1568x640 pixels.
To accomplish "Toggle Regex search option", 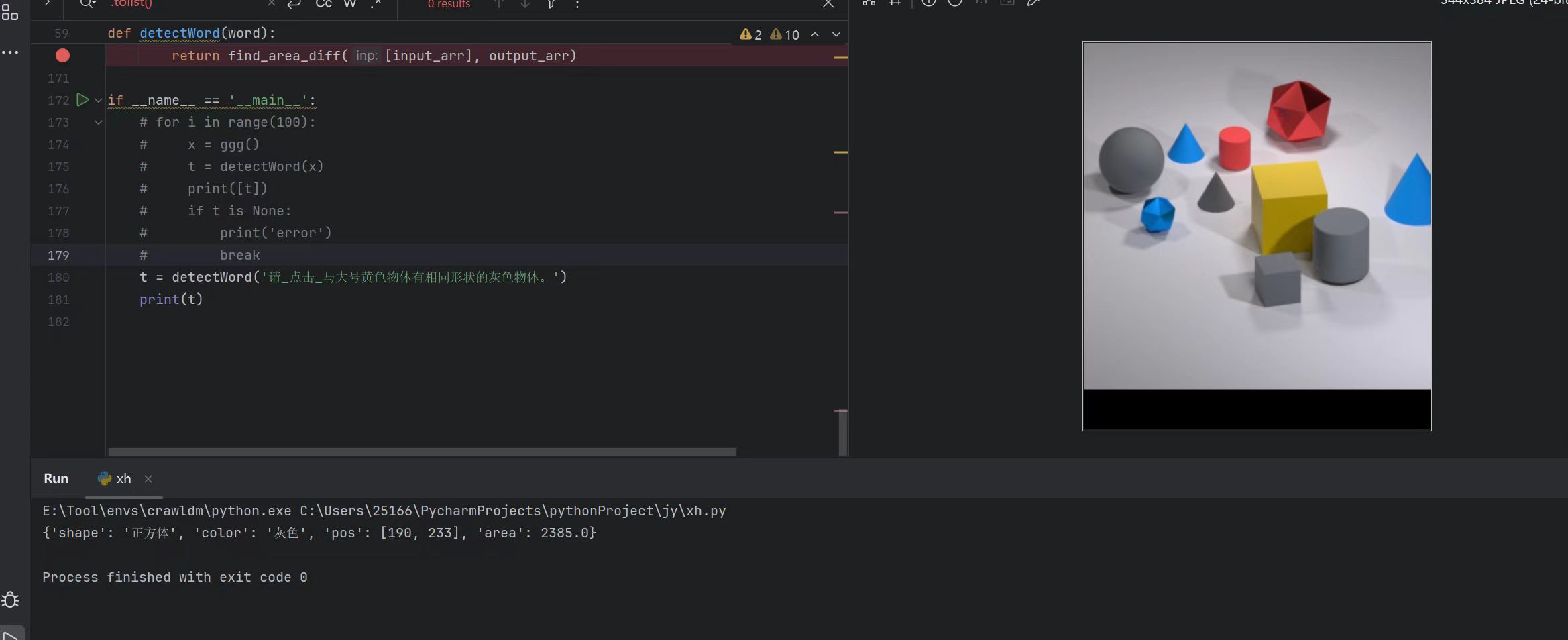I will 376,4.
